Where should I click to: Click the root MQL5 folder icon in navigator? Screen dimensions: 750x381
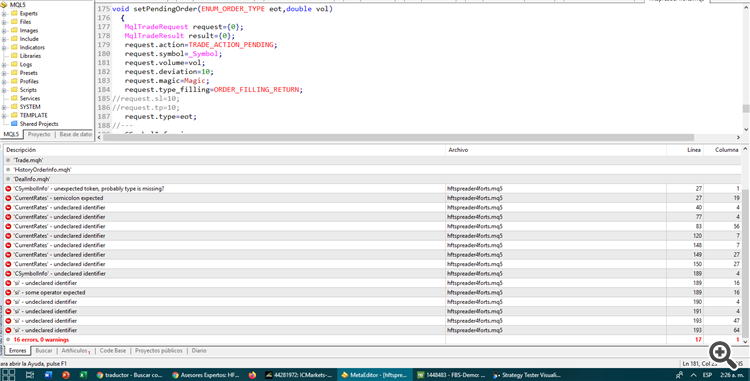(4, 5)
